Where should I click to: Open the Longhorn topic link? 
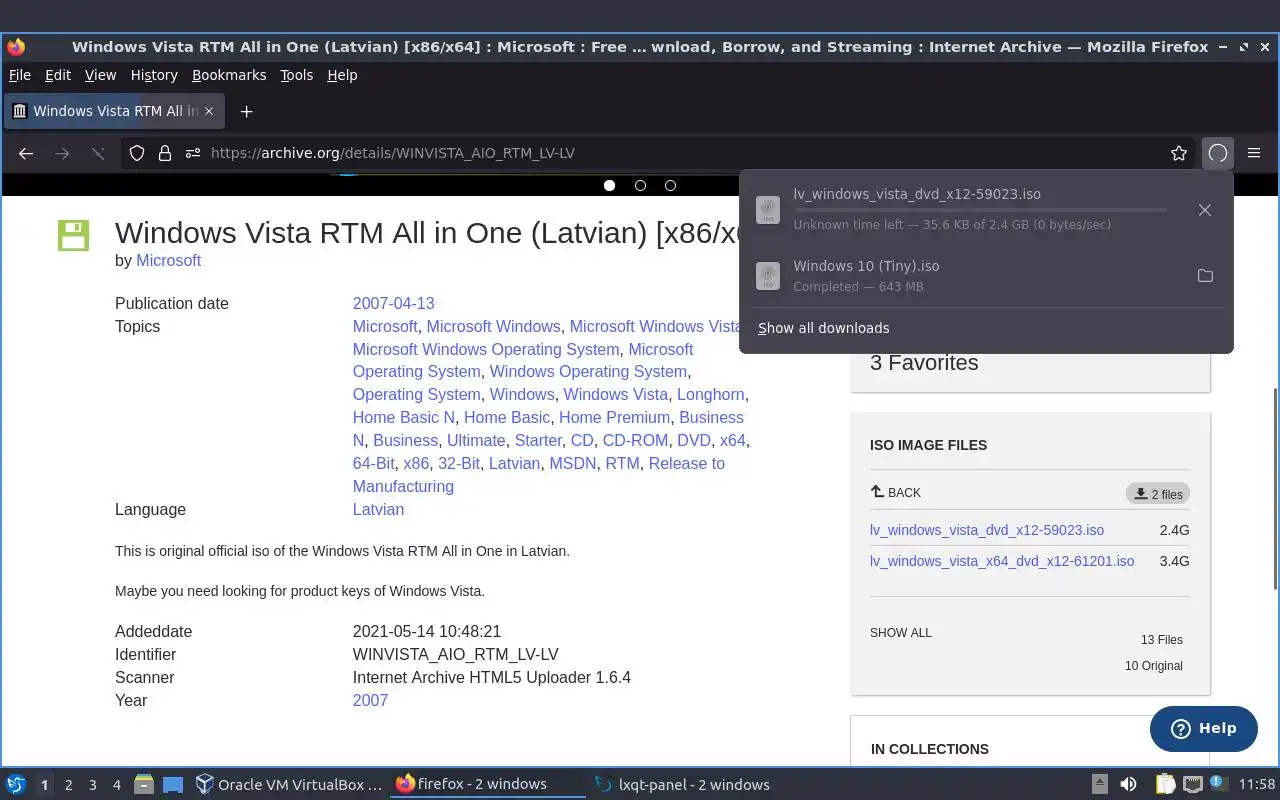coord(710,394)
